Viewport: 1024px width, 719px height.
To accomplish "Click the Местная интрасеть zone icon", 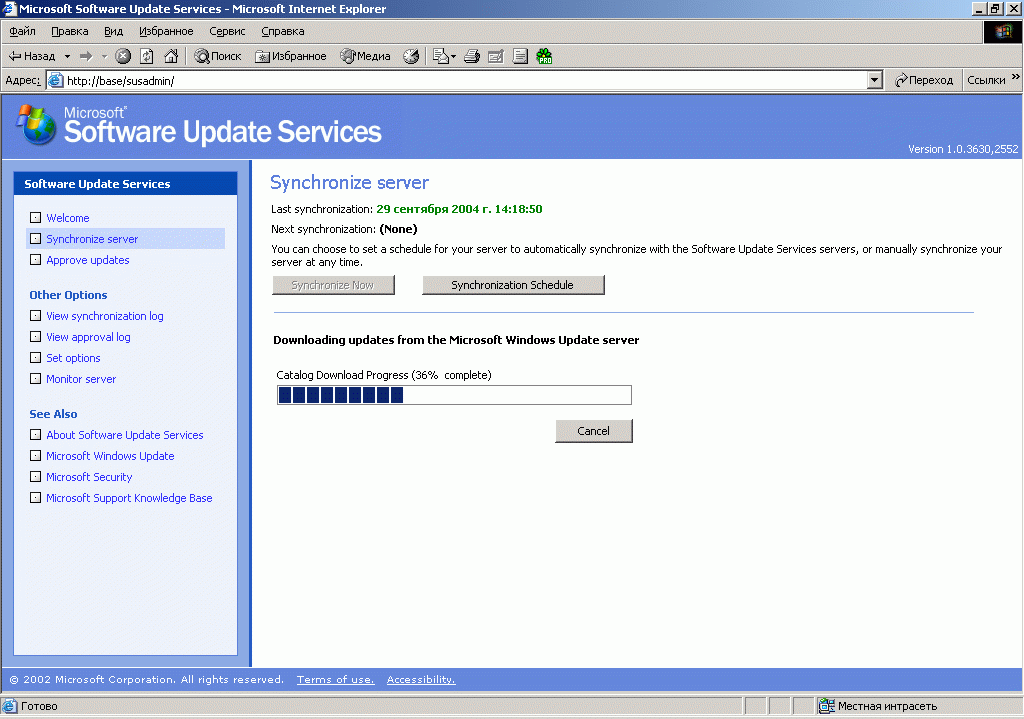I will 827,705.
